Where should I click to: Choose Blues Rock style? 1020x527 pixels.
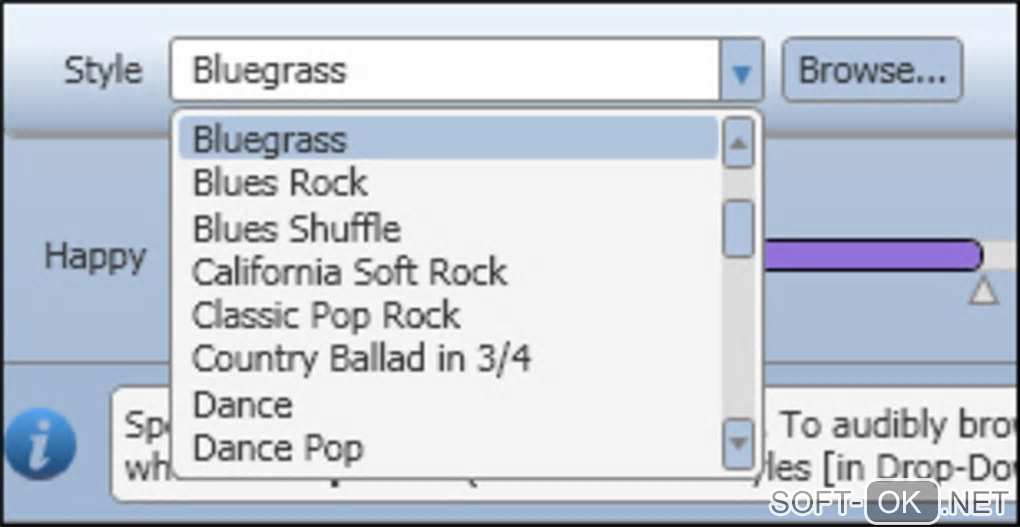[280, 183]
